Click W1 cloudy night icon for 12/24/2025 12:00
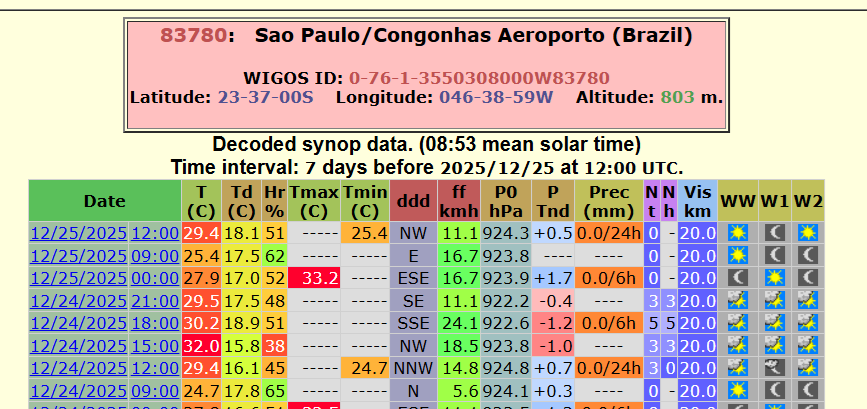The image size is (867, 409). tap(774, 368)
